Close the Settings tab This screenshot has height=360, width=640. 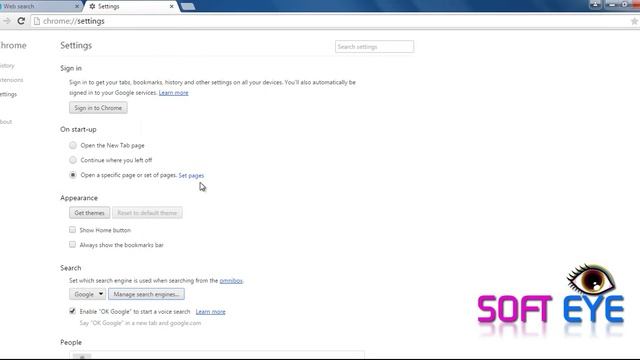pos(171,7)
